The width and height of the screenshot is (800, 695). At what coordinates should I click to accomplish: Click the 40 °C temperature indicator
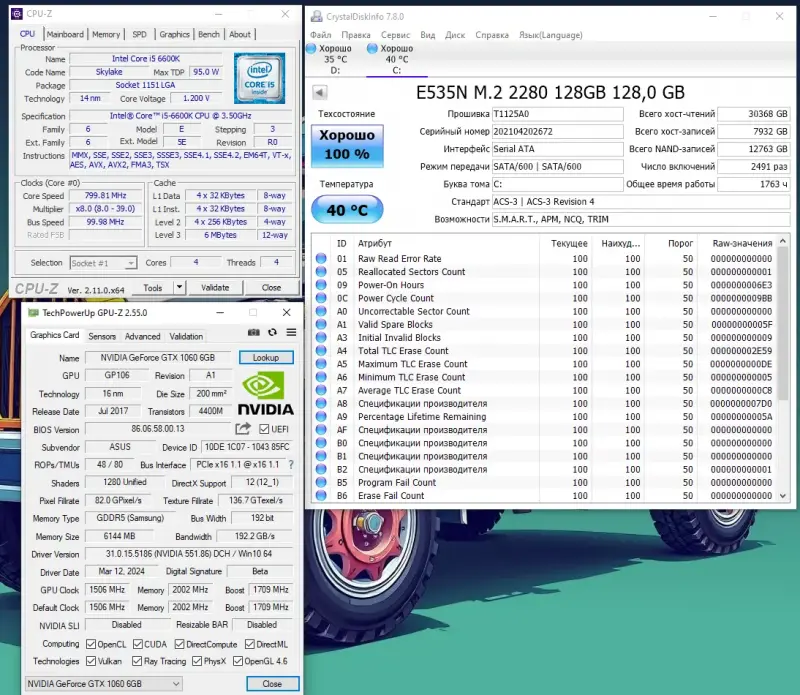[347, 209]
